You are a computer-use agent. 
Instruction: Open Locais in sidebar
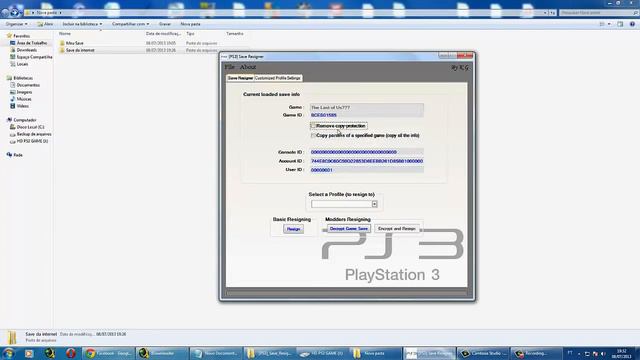pyautogui.click(x=22, y=64)
